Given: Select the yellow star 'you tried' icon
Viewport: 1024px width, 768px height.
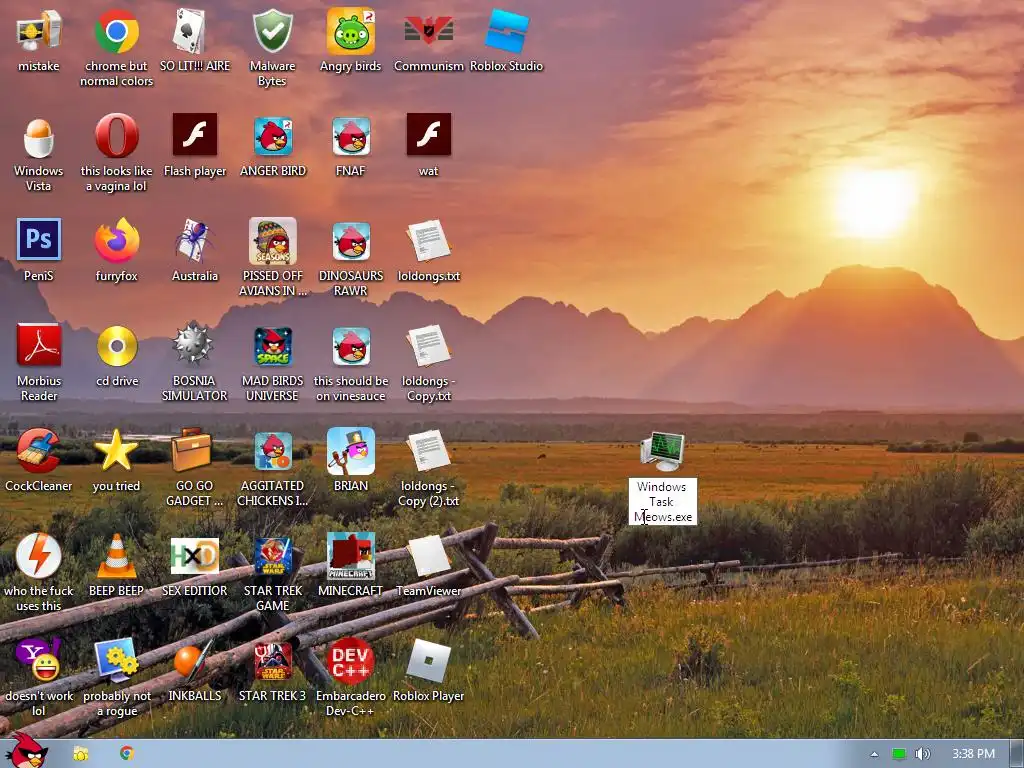Looking at the screenshot, I should [116, 450].
